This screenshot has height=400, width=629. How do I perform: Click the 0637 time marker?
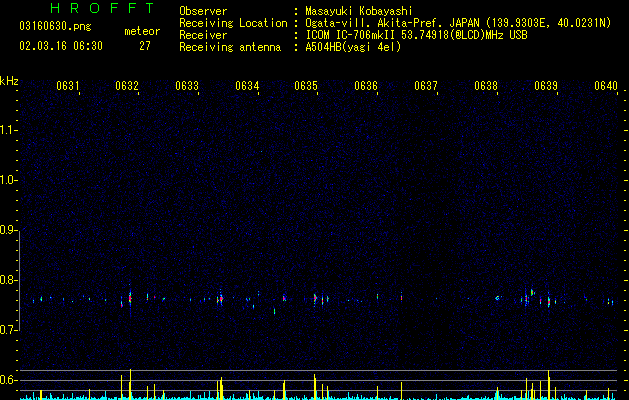426,86
